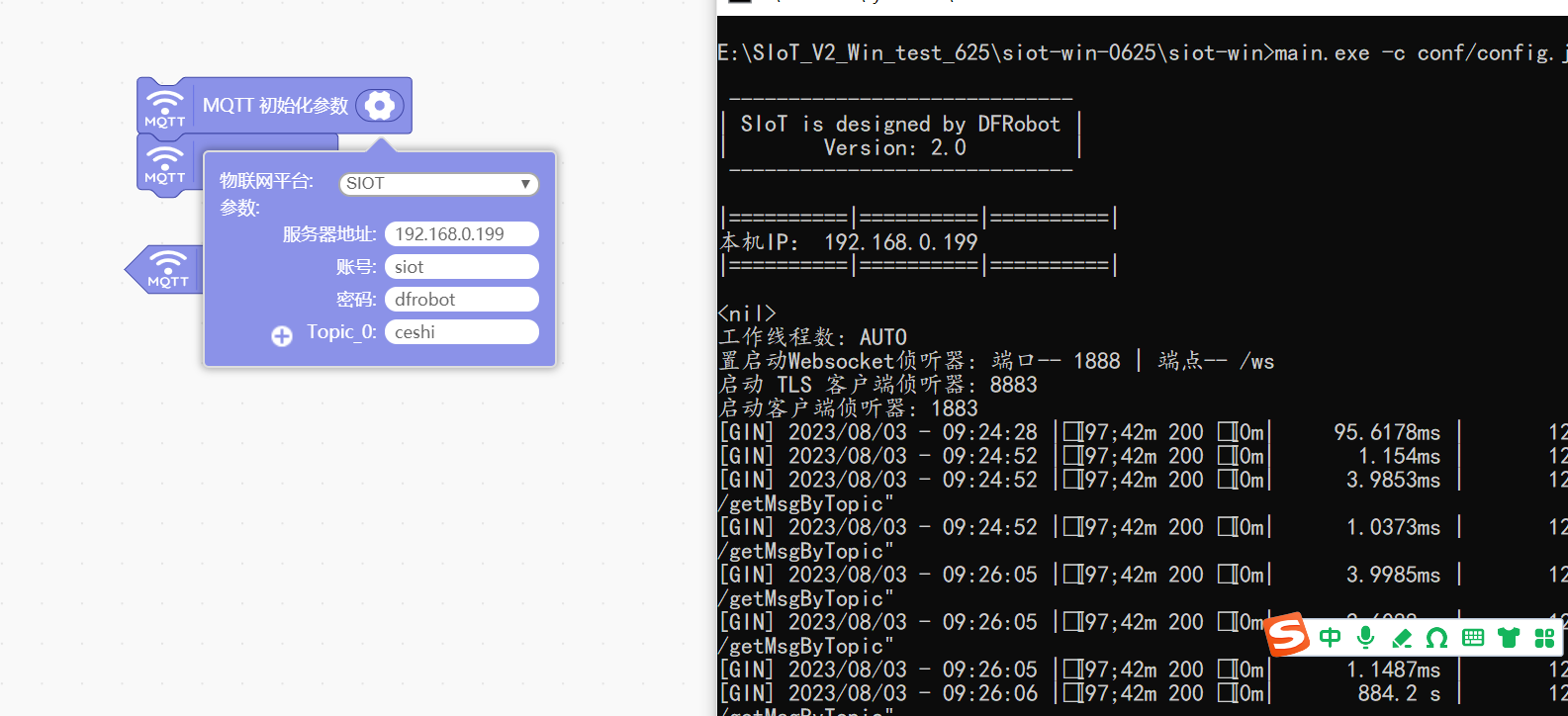
Task: Click the MQTT 初始化参数 block label
Action: [275, 106]
